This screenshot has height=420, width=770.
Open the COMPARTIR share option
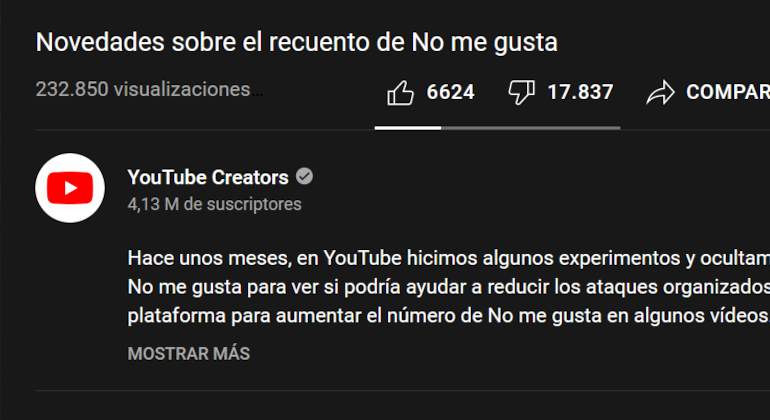point(728,92)
